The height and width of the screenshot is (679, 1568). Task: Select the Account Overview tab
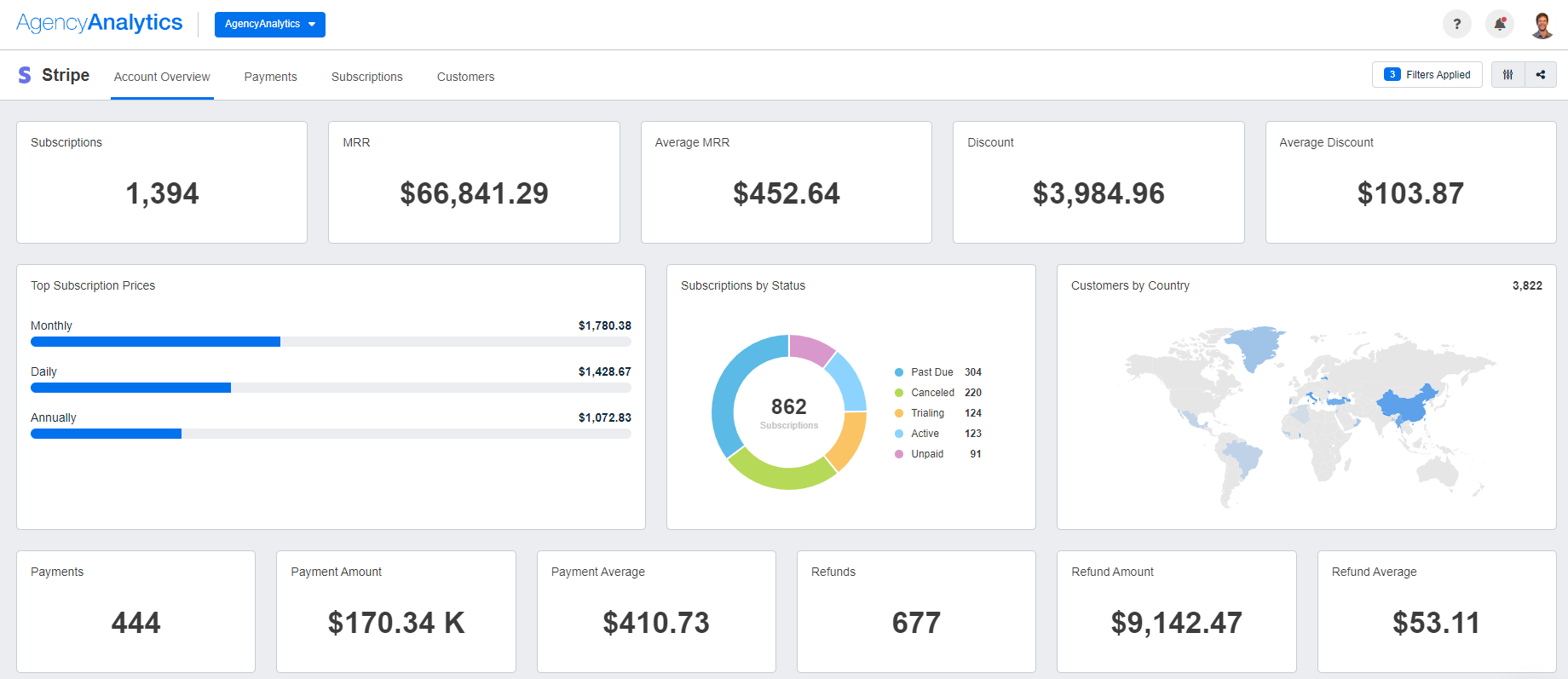(x=162, y=77)
